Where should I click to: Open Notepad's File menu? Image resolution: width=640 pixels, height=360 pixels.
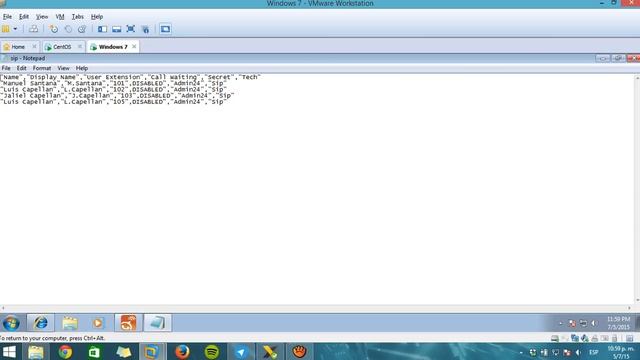click(6, 68)
